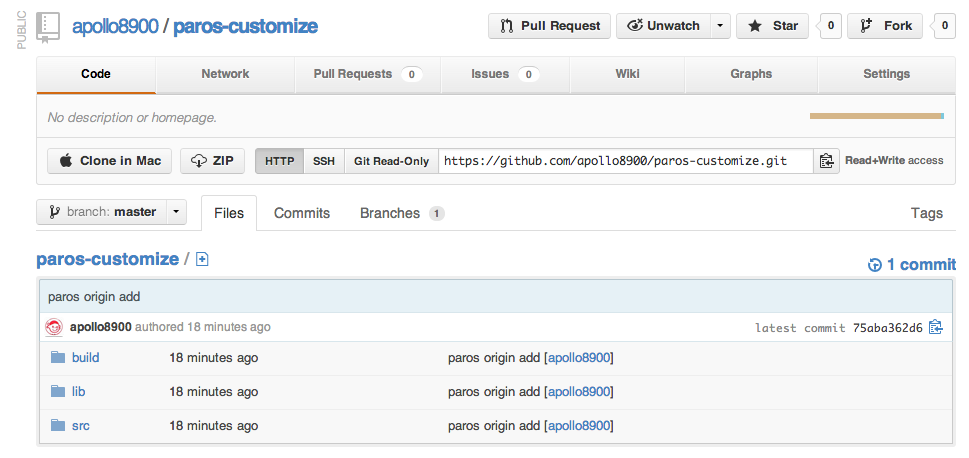
Task: Switch clone URL to SSH
Action: [x=324, y=161]
